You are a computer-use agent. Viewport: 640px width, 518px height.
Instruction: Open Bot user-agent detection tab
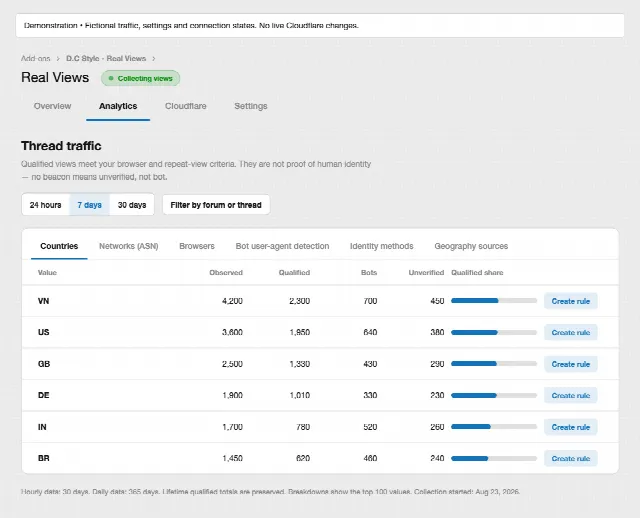click(x=282, y=246)
